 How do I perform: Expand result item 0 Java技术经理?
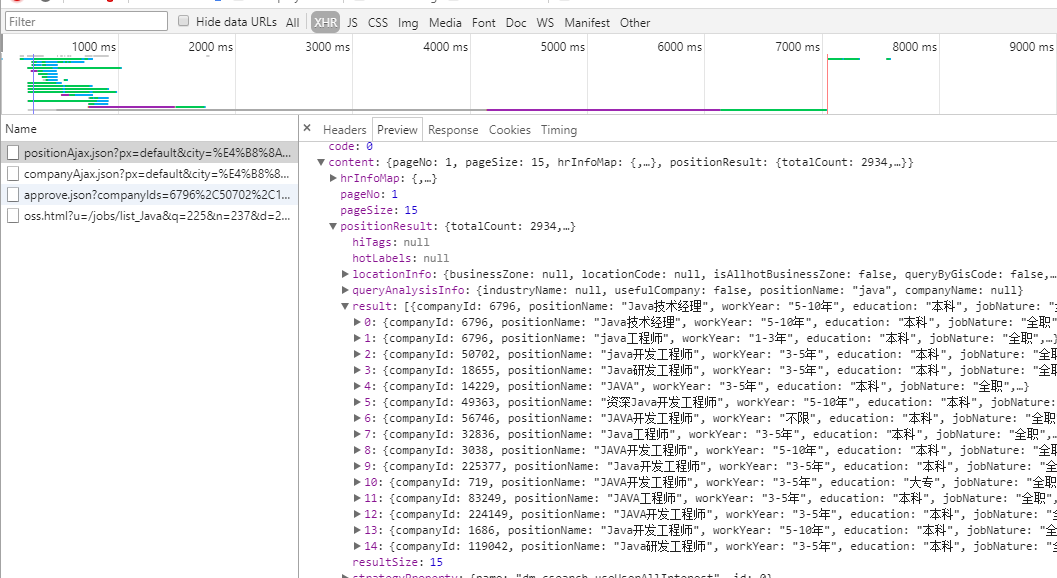[x=357, y=322]
